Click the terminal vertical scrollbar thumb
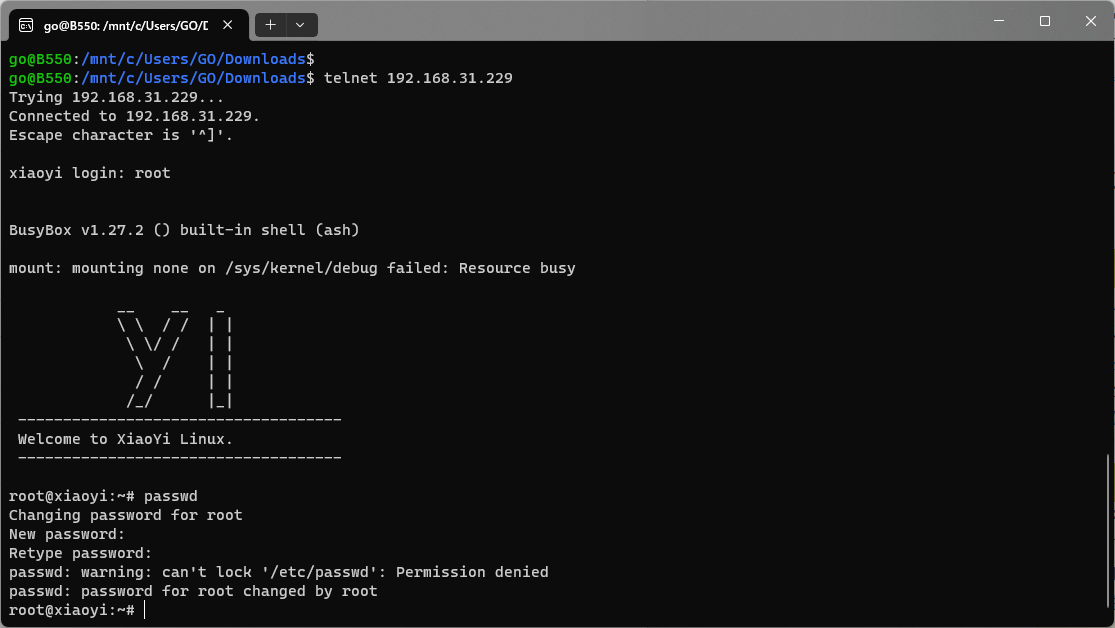Viewport: 1115px width, 628px height. coord(1108,530)
